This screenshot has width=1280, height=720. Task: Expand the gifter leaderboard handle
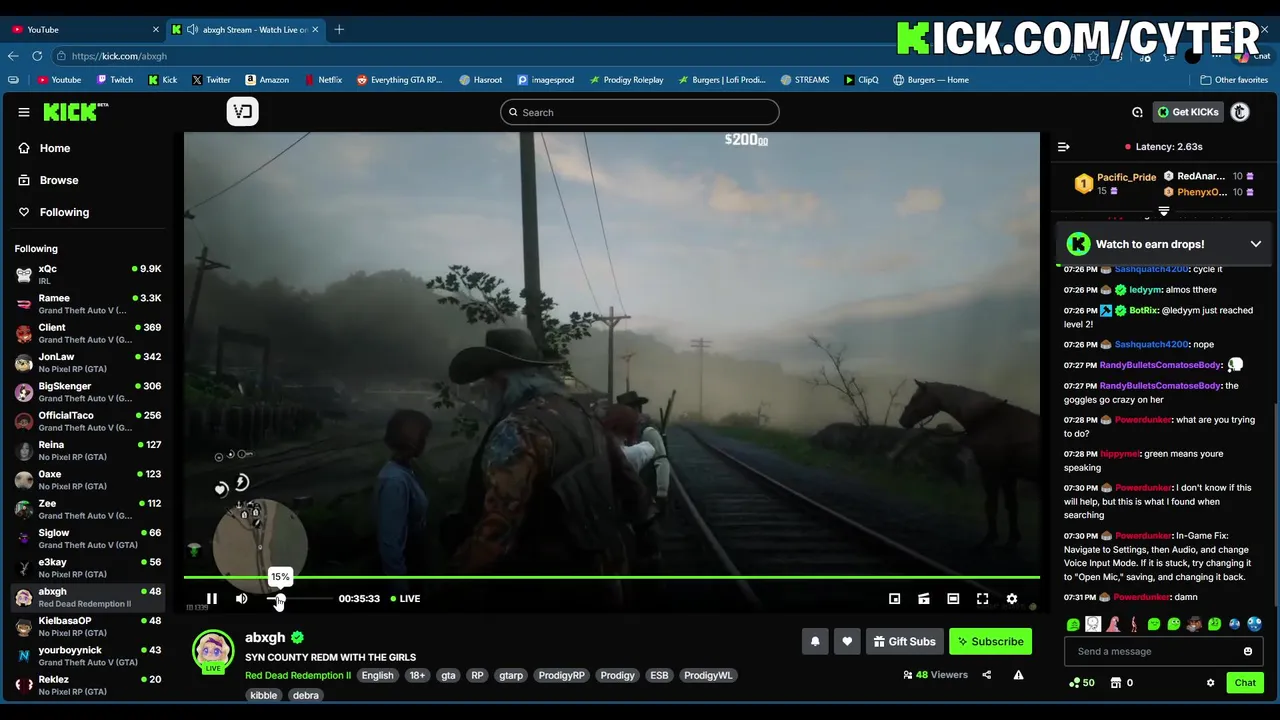pyautogui.click(x=1164, y=211)
